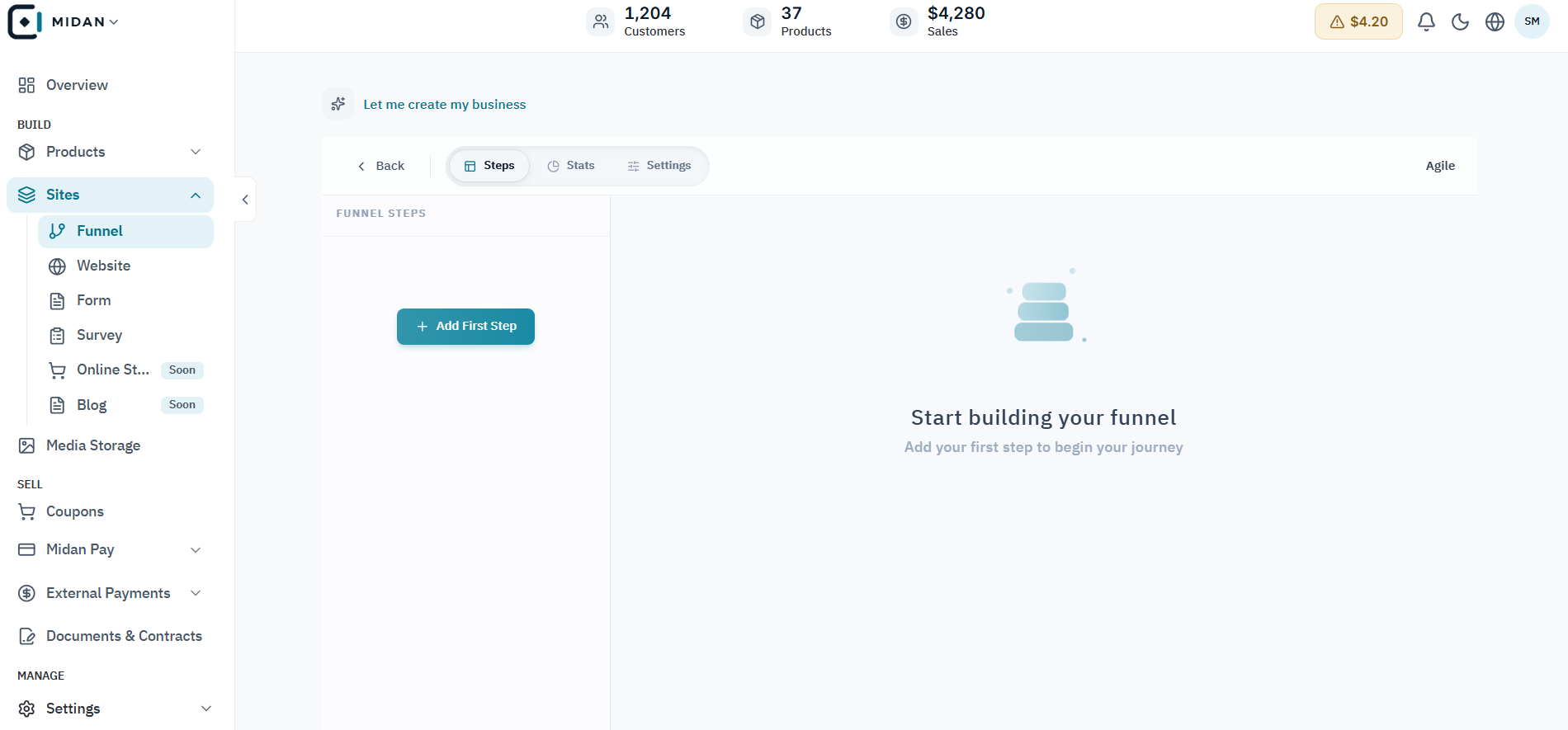Screen dimensions: 1568x730
Task: Collapse the Sites section chevron
Action: pos(196,195)
